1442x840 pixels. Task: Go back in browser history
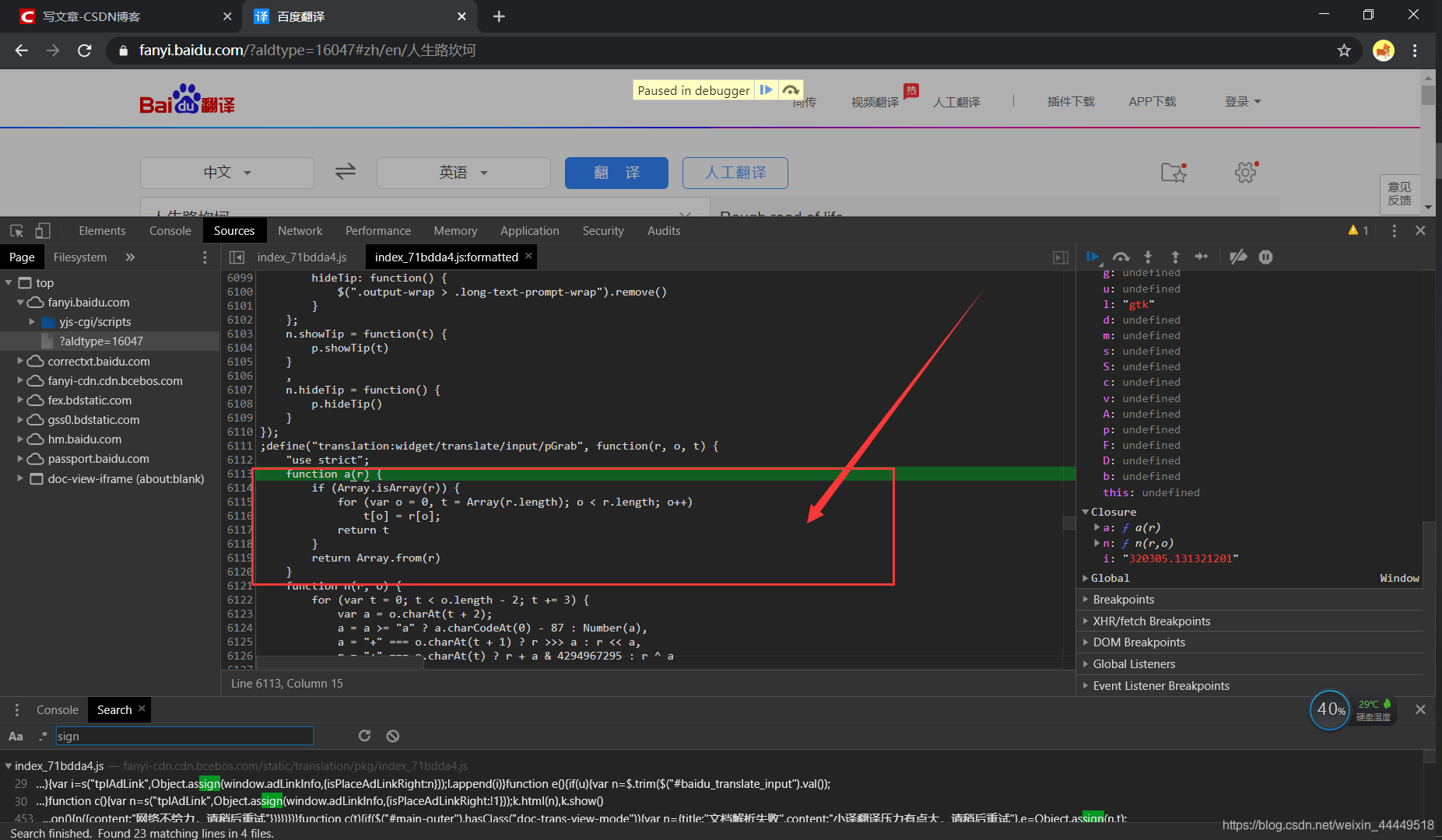(22, 51)
